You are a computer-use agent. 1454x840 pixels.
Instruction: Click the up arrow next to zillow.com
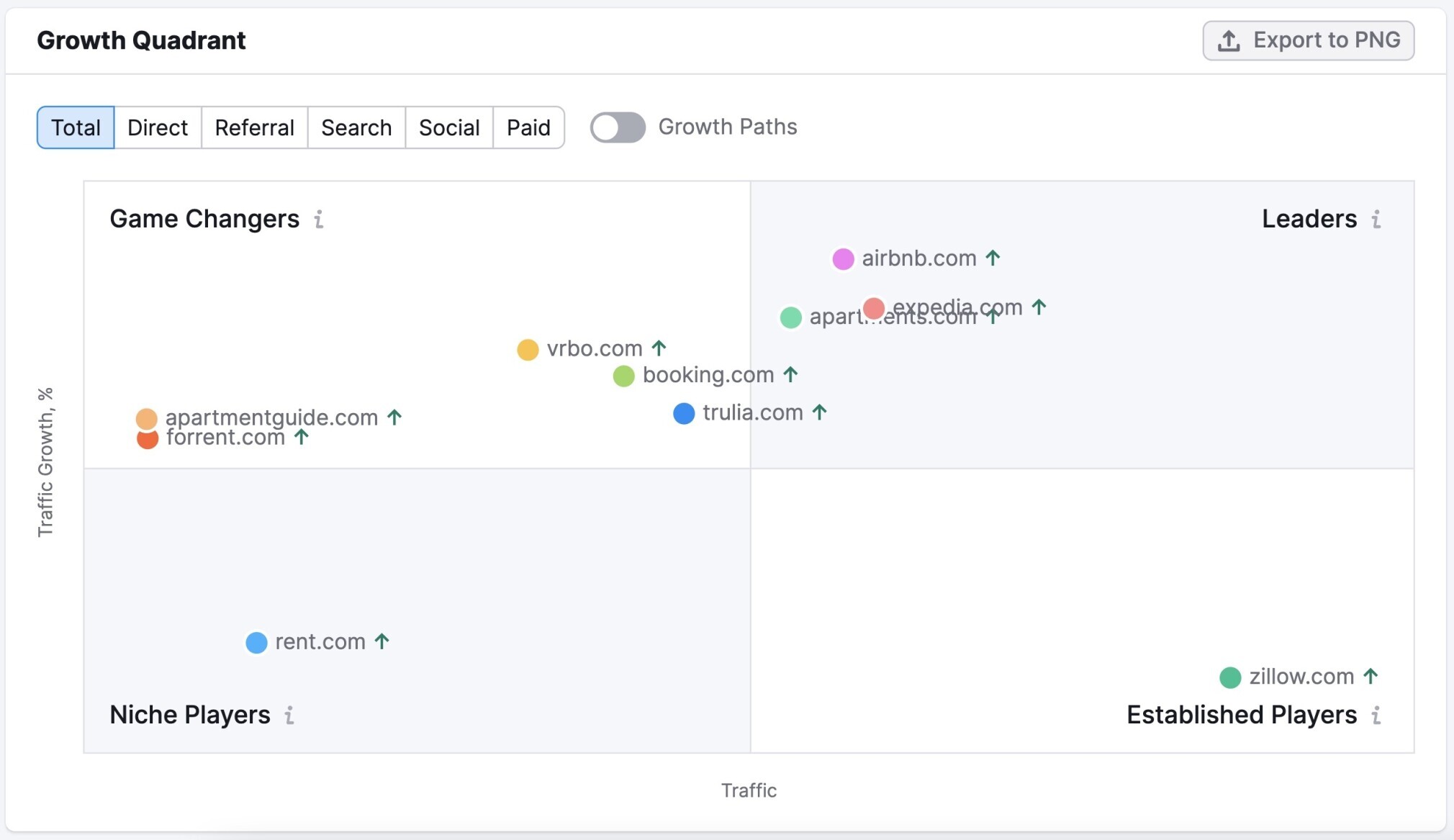point(1371,676)
